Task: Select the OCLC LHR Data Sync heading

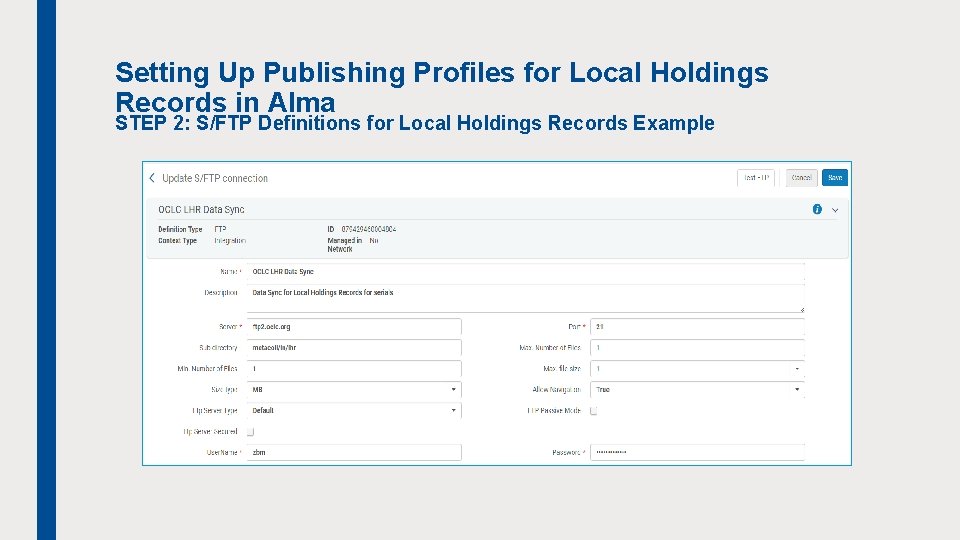Action: coord(201,209)
